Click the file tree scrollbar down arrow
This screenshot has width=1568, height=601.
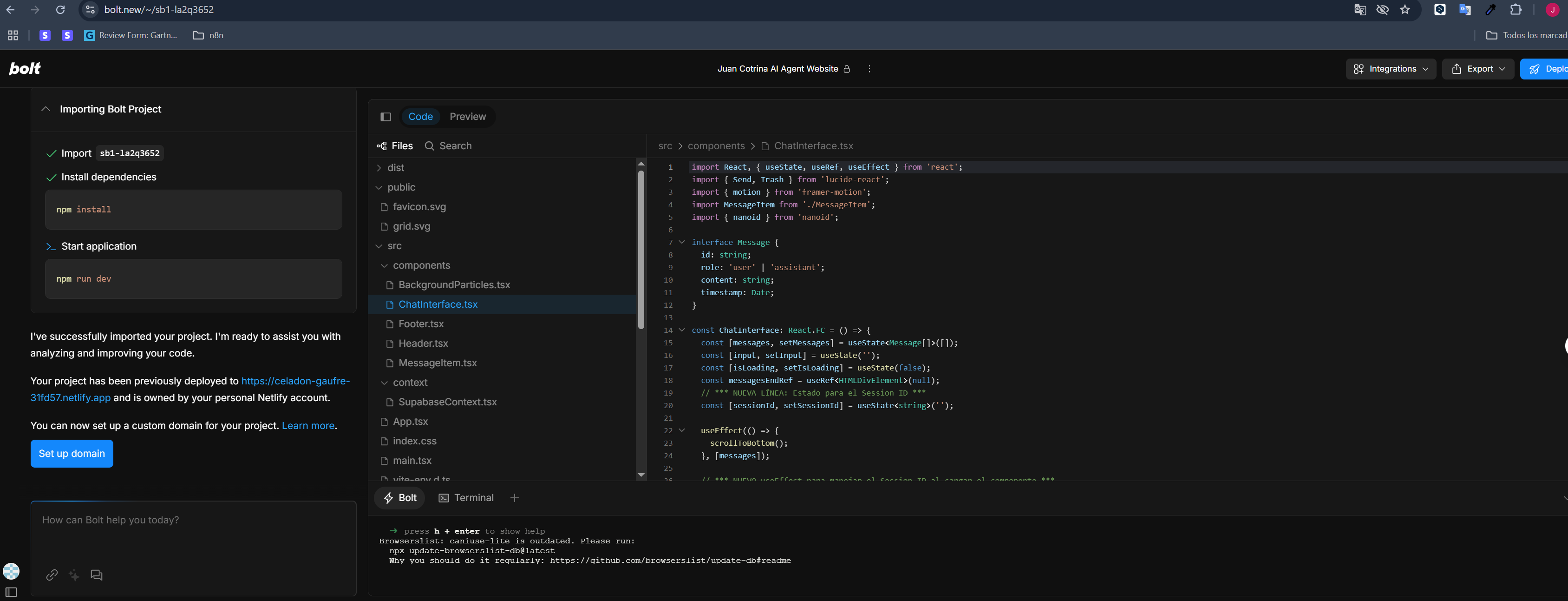point(640,475)
